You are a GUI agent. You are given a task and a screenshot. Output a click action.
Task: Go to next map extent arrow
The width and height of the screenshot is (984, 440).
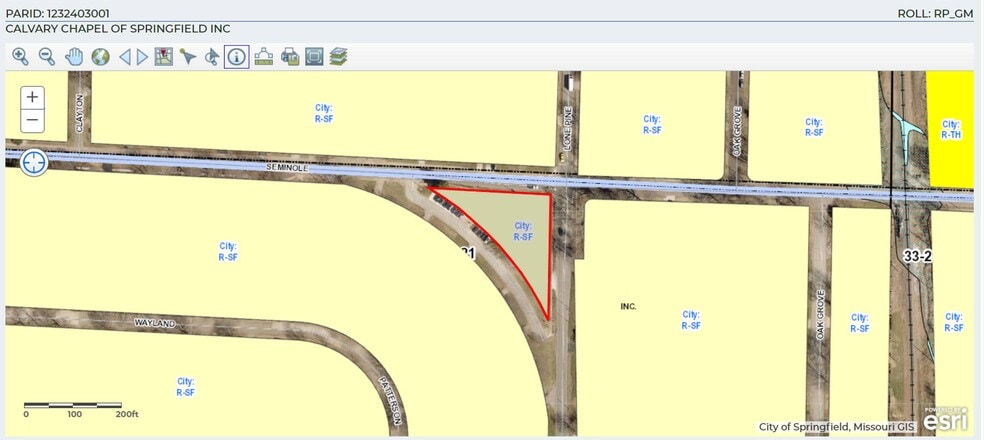tap(142, 57)
